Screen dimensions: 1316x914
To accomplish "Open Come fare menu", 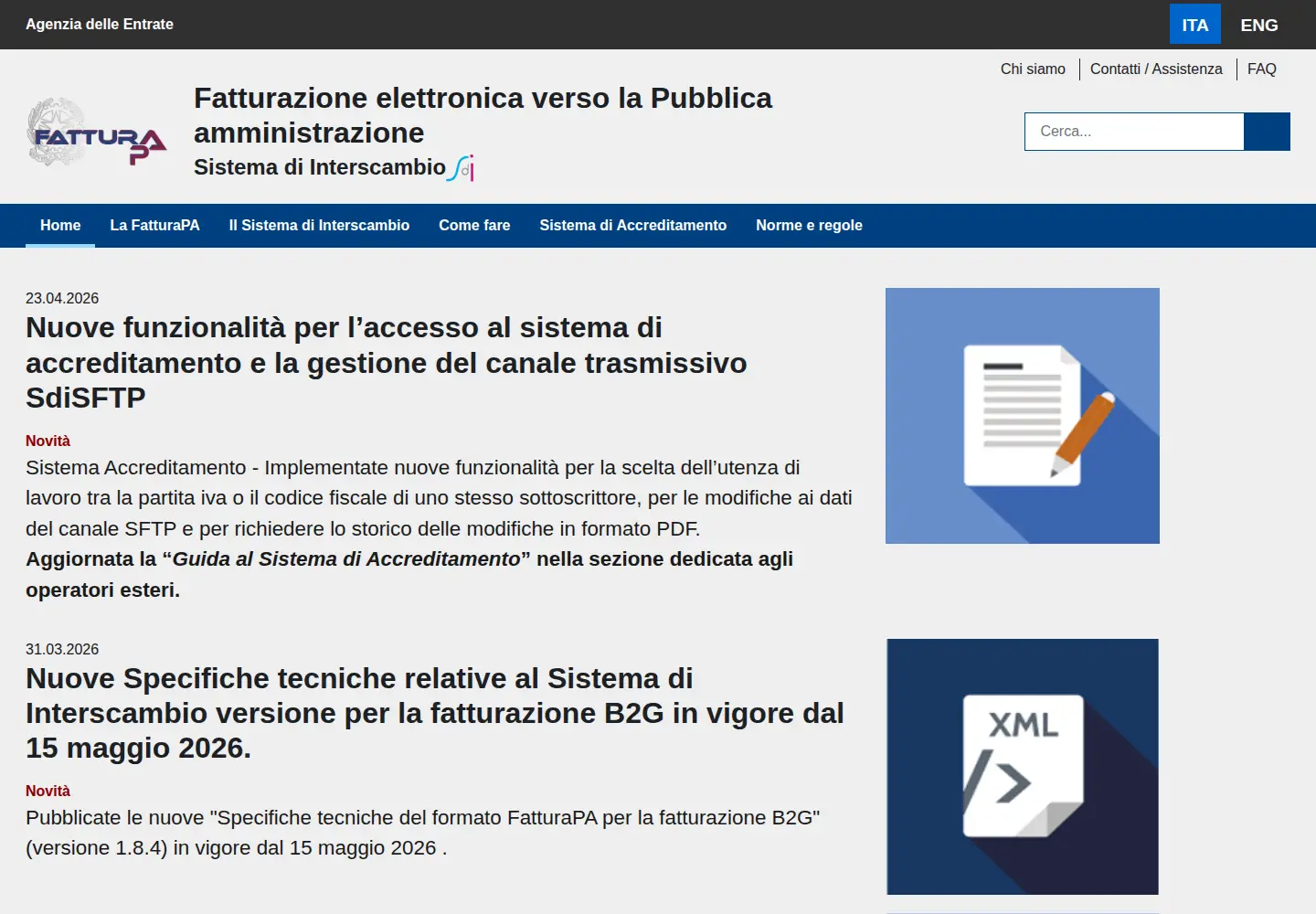I will [x=474, y=226].
